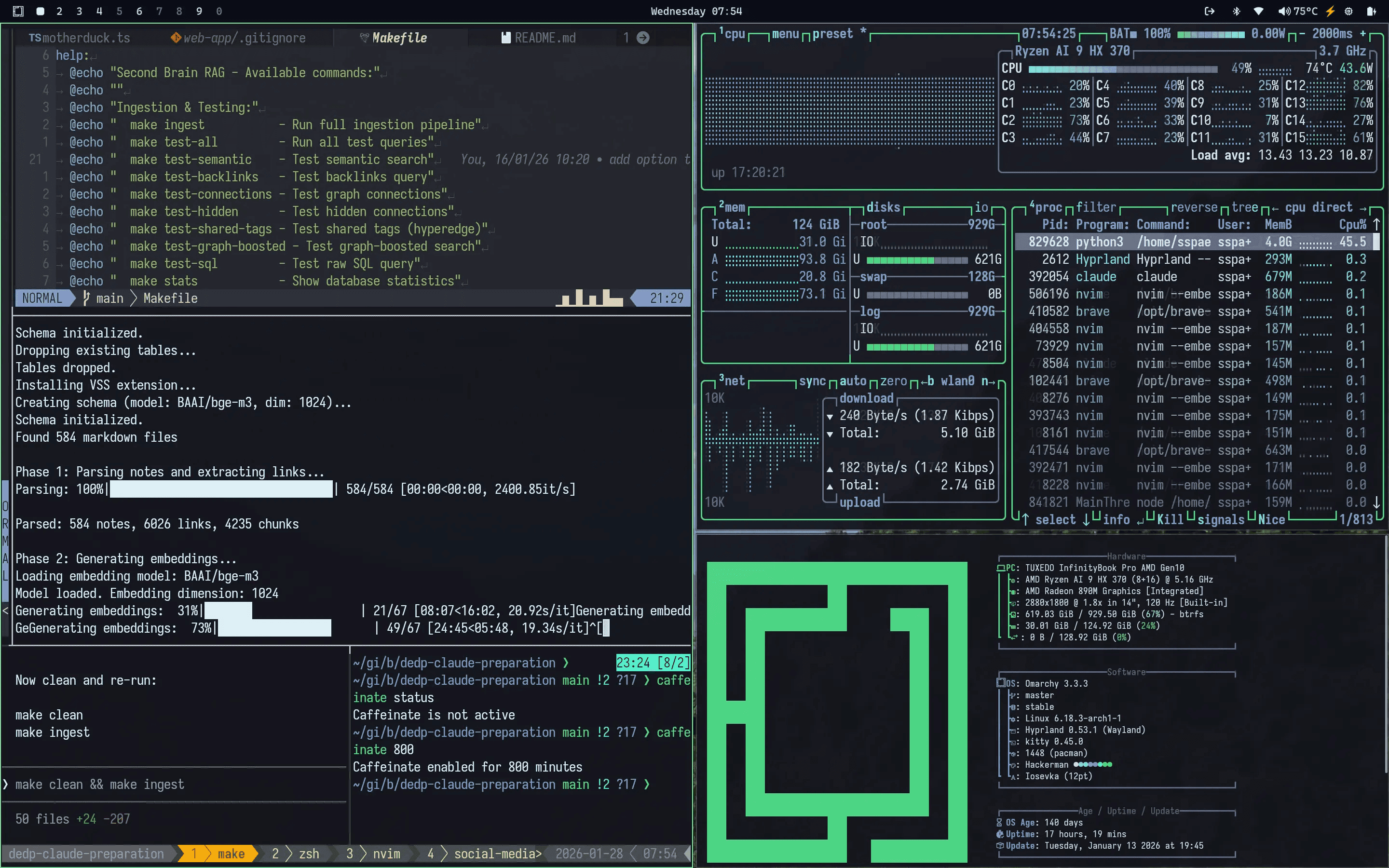
Task: Toggle auto scaling on the net graph
Action: coord(854,380)
